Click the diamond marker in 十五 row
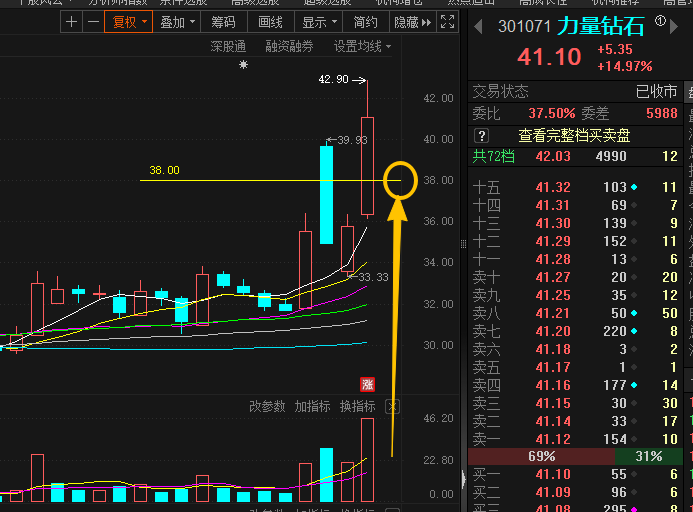The height and width of the screenshot is (512, 693). 634,187
